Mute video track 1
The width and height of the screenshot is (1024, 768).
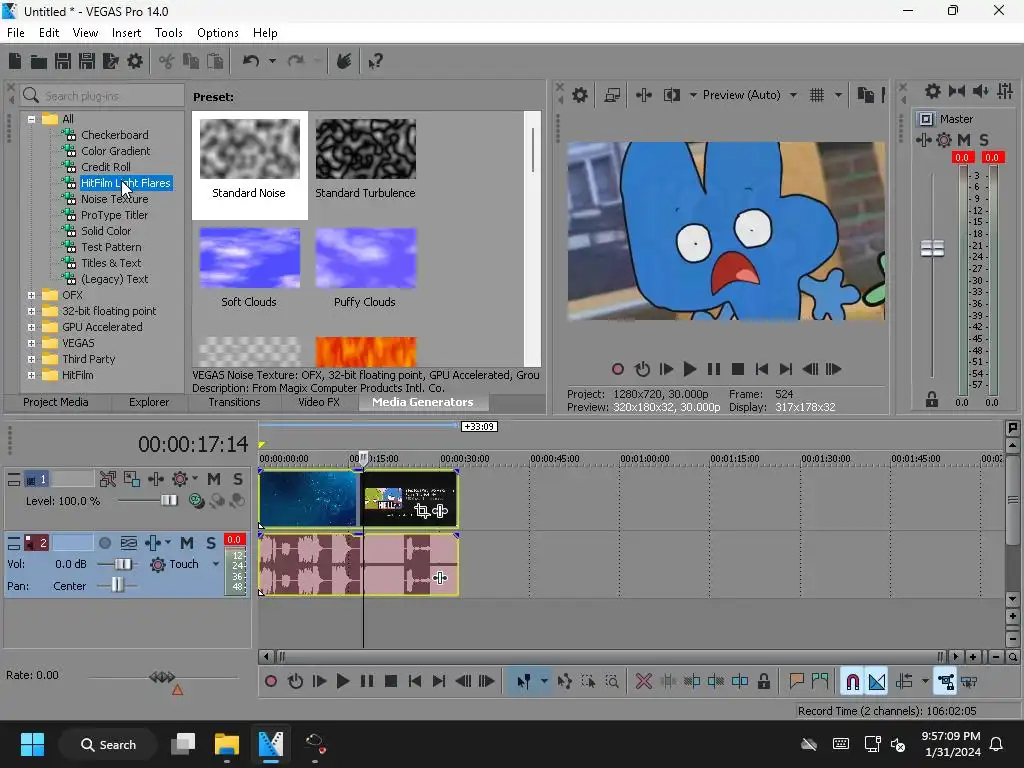click(x=214, y=479)
